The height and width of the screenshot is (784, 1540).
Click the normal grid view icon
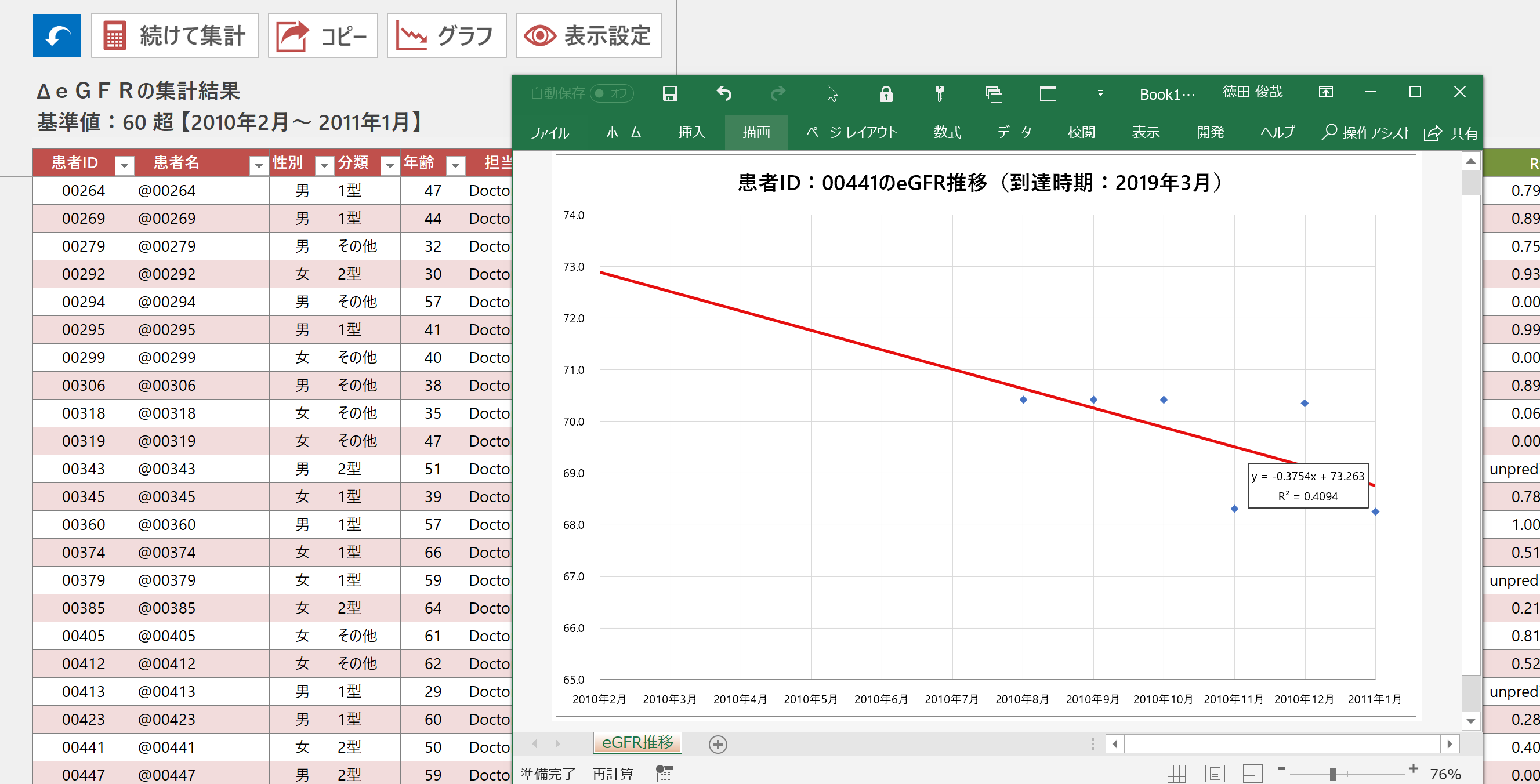click(1176, 773)
